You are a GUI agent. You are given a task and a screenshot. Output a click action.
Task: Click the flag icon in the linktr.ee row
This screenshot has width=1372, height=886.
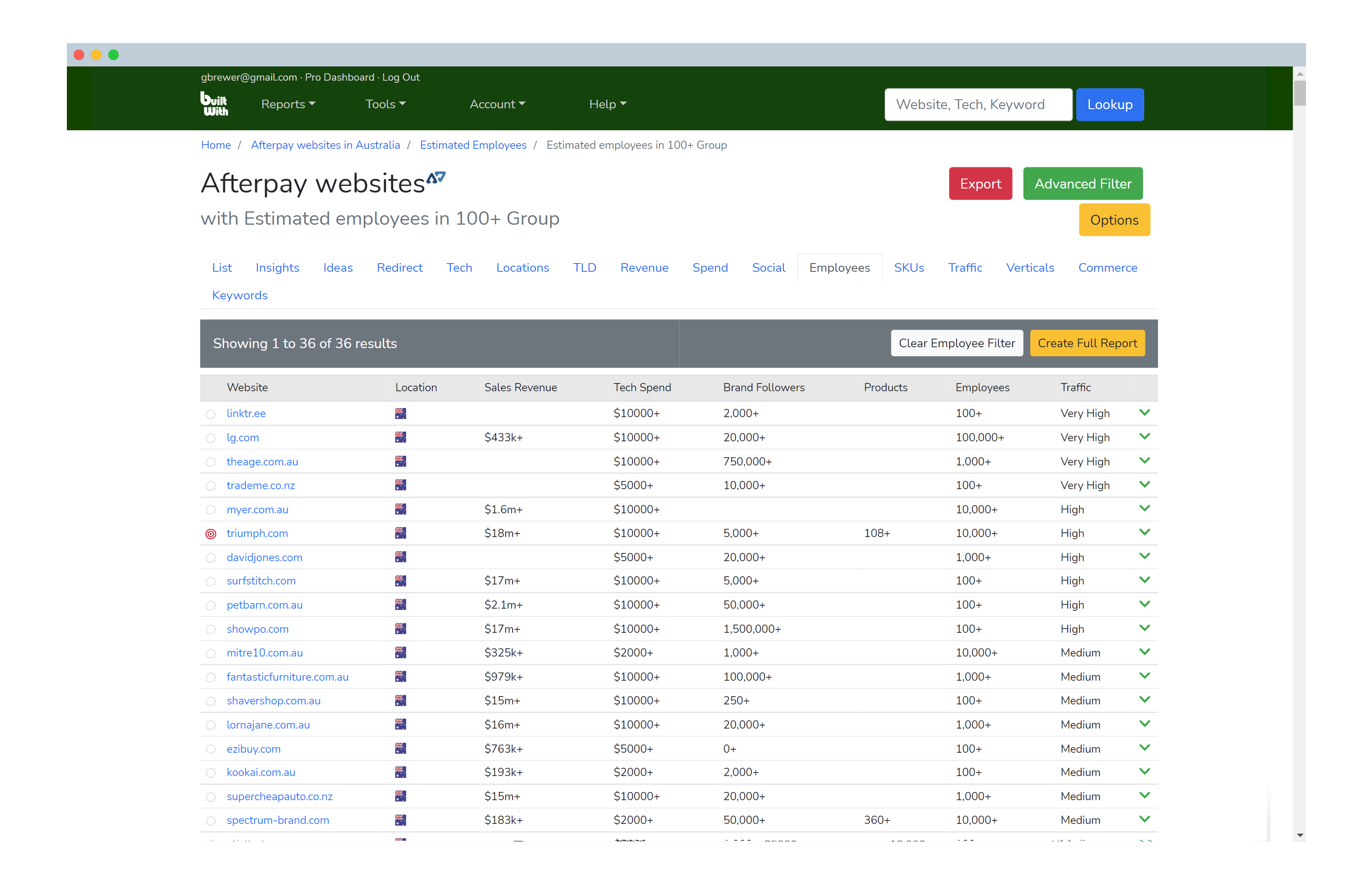click(x=400, y=413)
